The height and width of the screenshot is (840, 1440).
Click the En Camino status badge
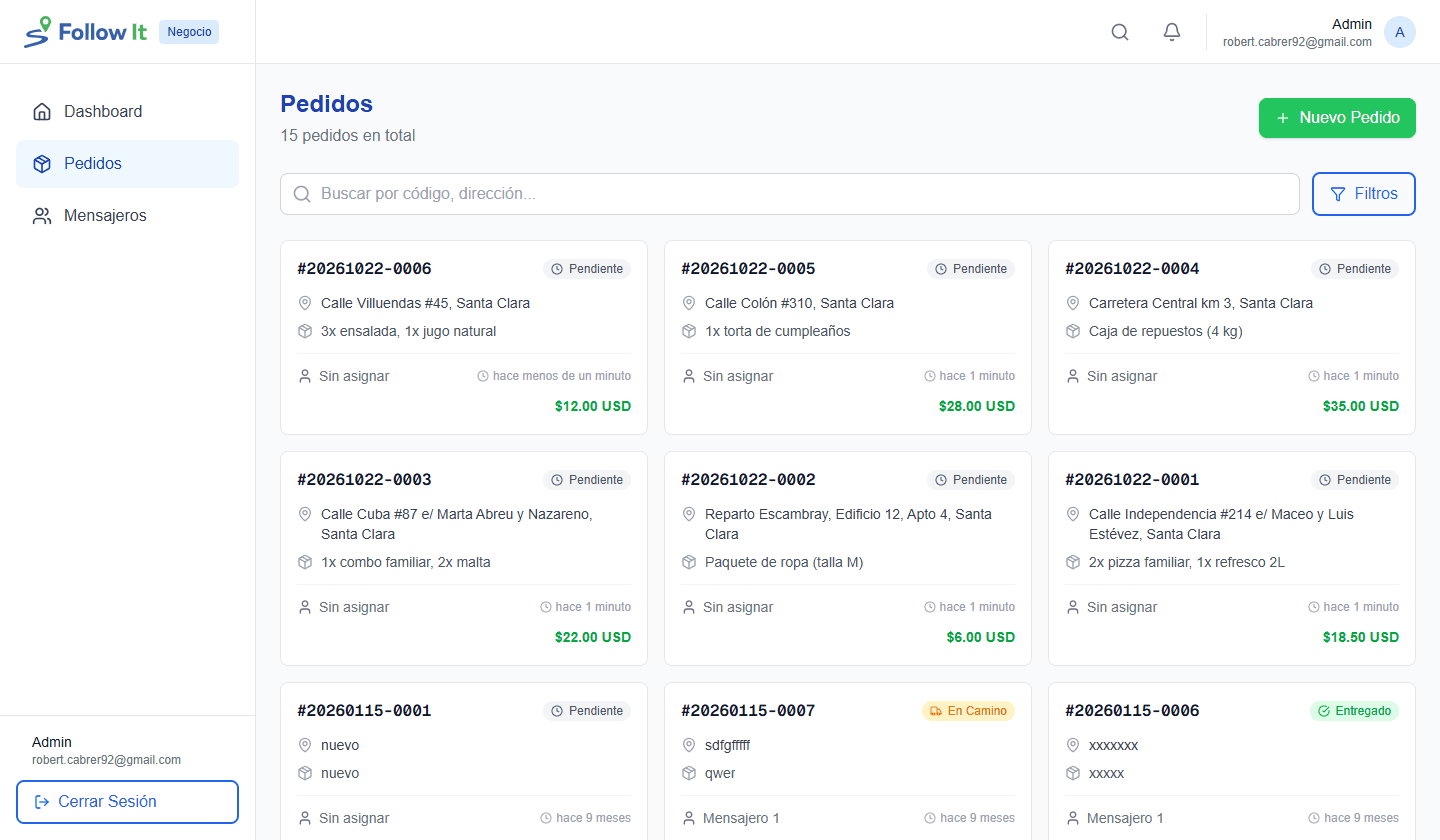click(x=968, y=711)
